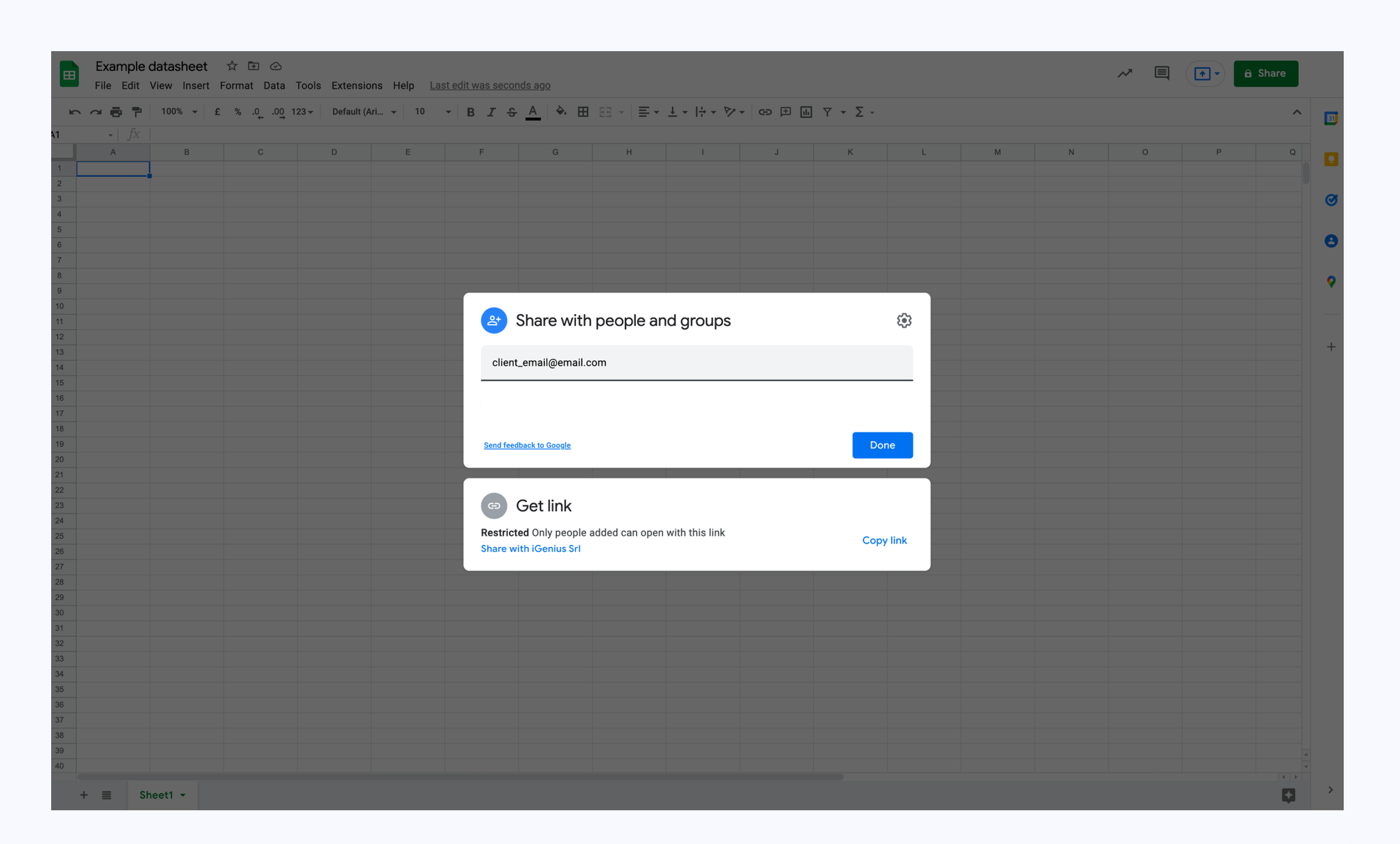Click Send feedback to Google link

click(527, 445)
